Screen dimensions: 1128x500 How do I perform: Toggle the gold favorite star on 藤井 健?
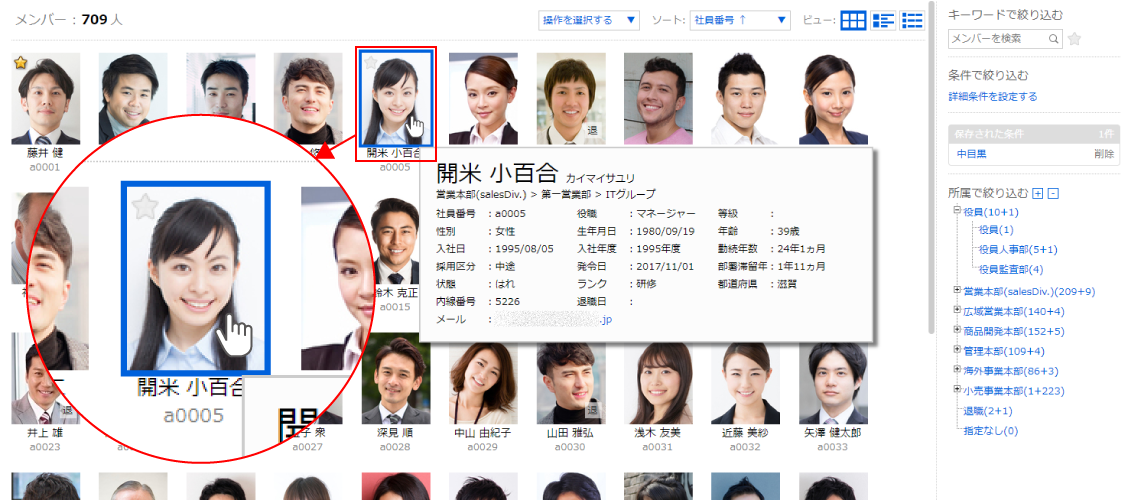coord(20,63)
